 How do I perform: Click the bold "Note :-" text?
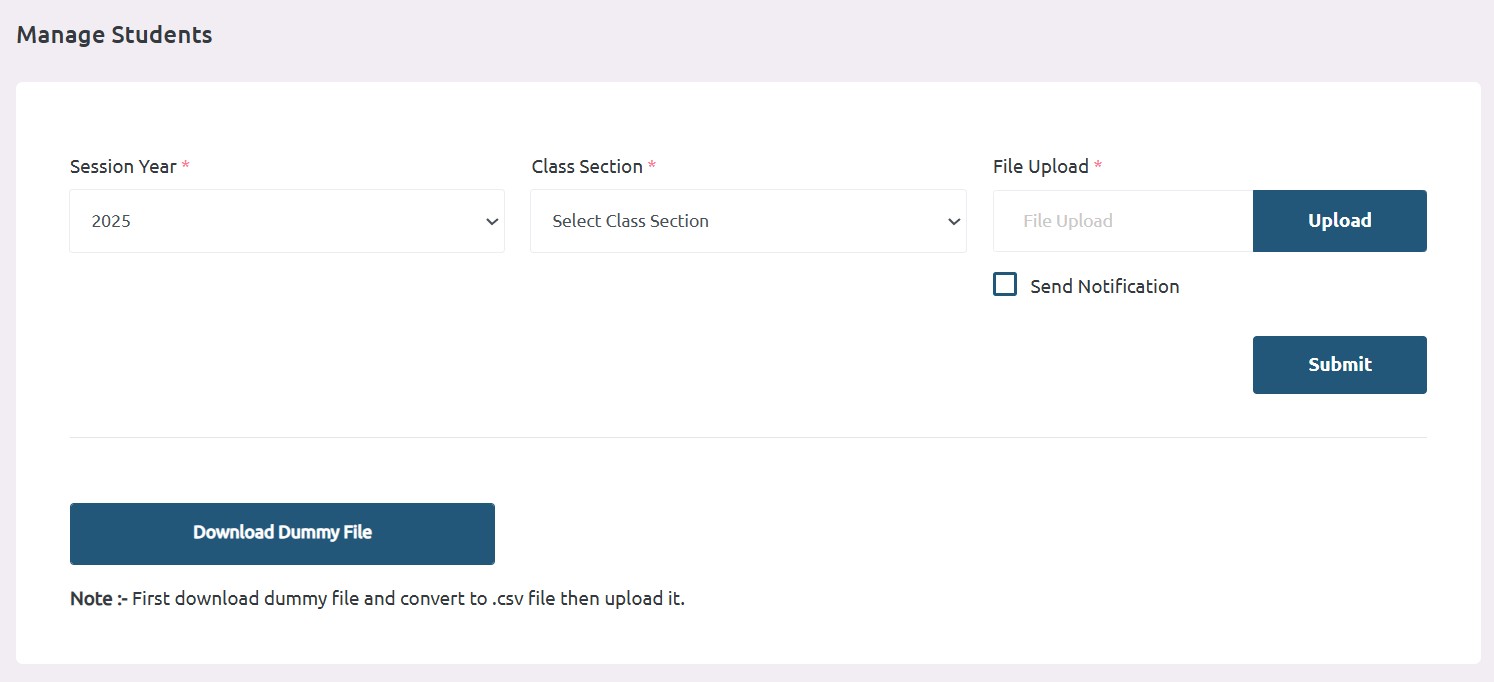coord(99,599)
